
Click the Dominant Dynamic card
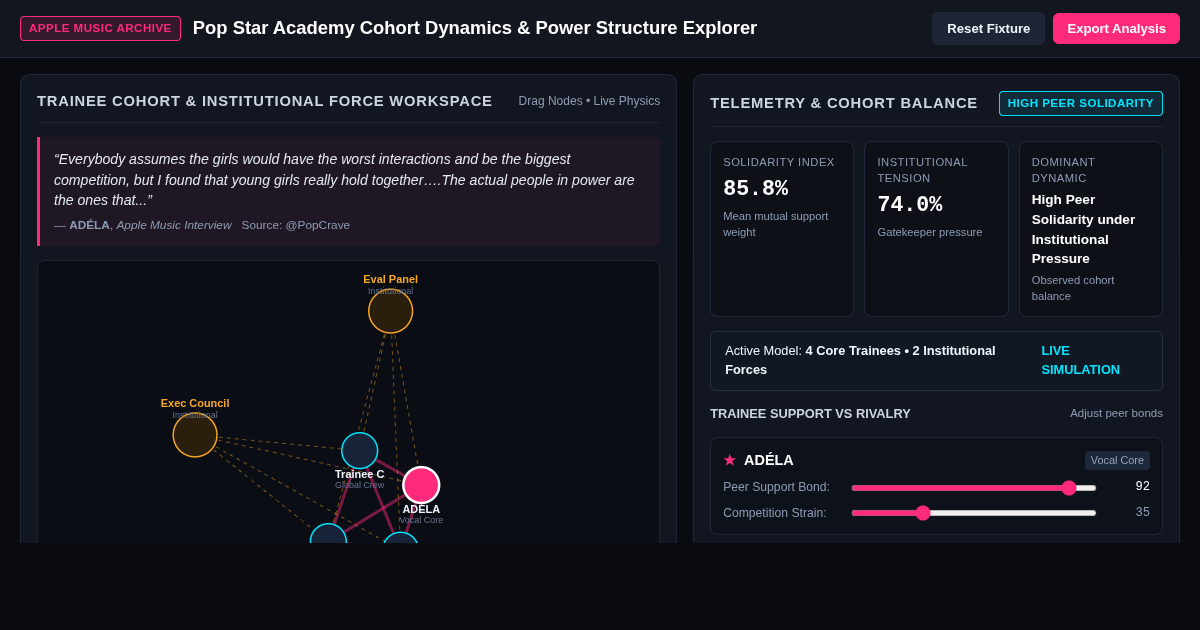[1091, 229]
